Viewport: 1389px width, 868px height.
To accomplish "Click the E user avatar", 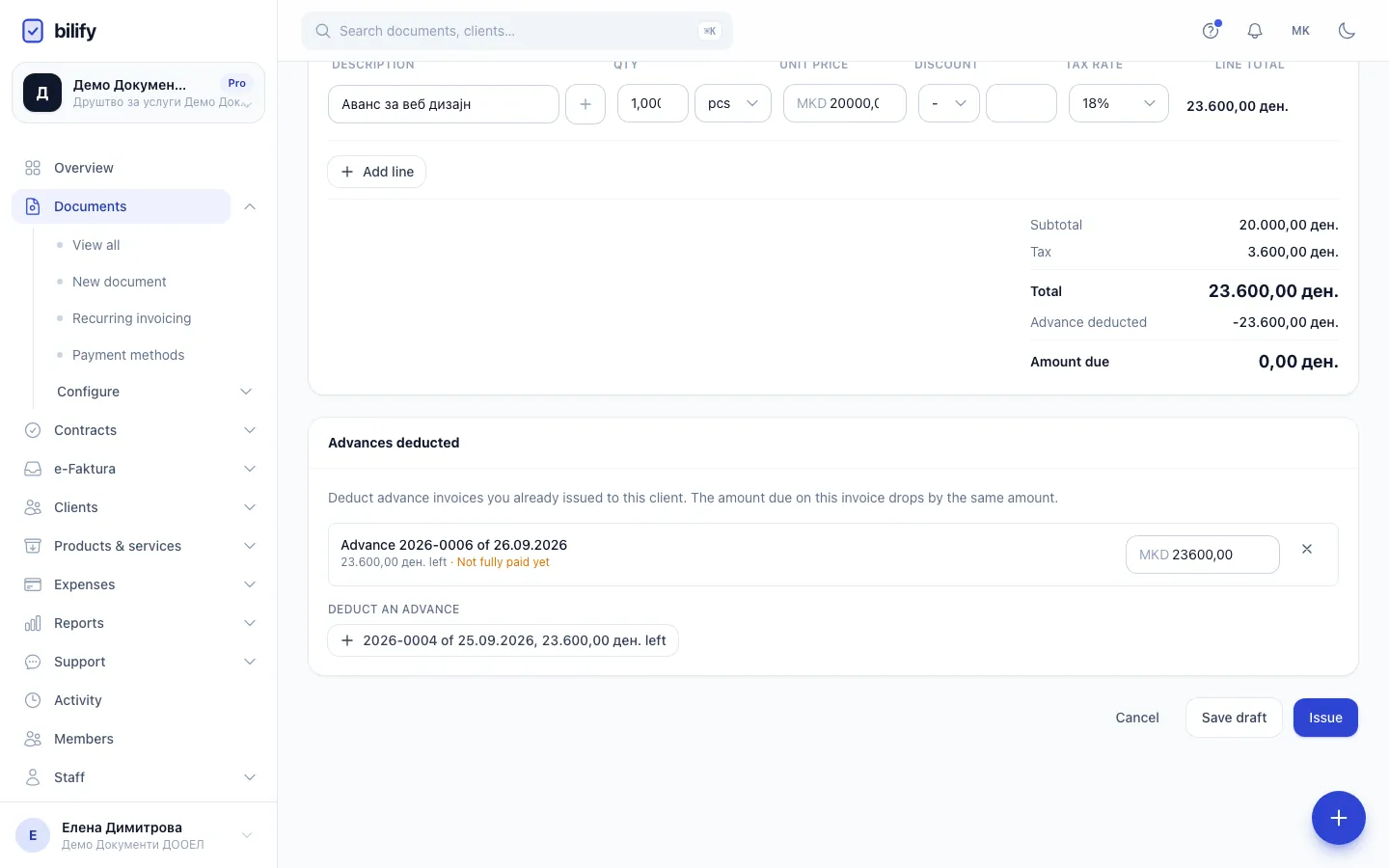I will click(x=33, y=835).
